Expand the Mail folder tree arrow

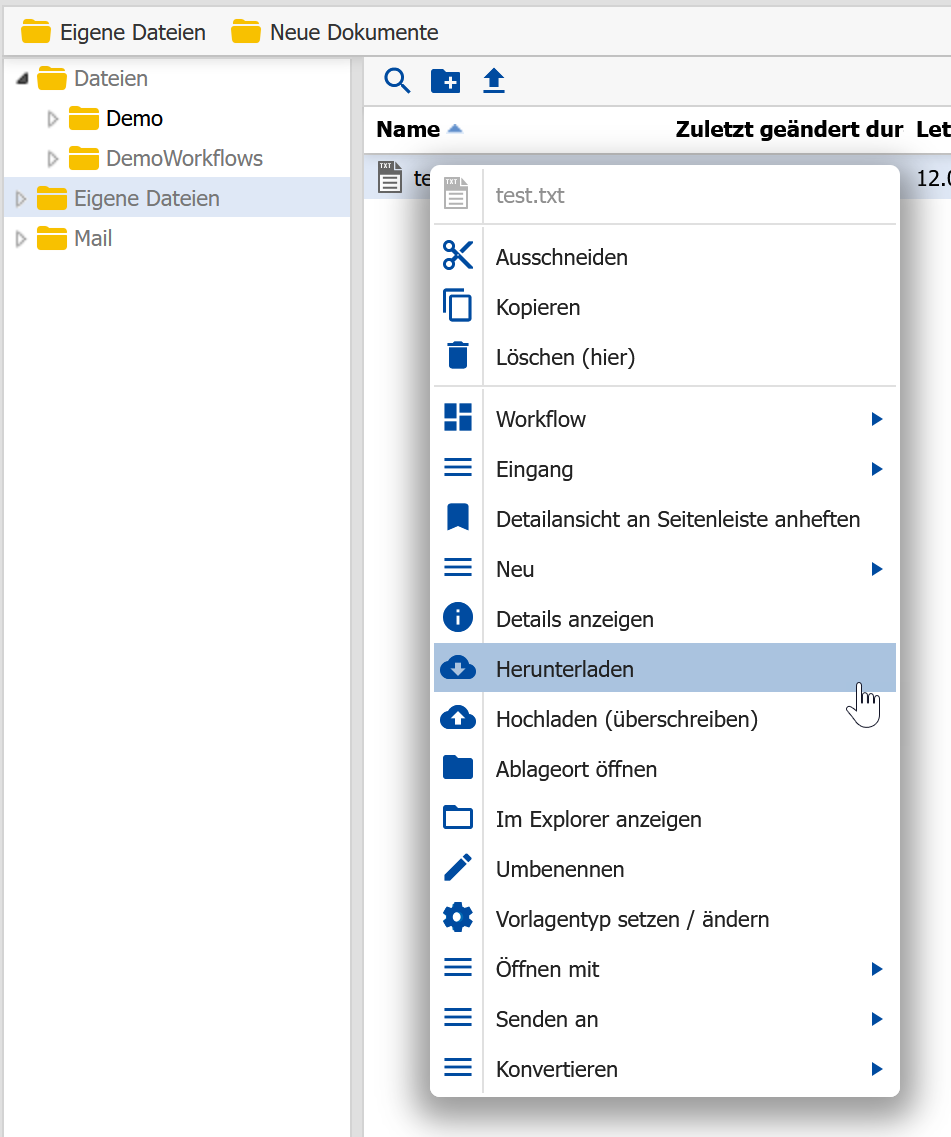pos(21,238)
